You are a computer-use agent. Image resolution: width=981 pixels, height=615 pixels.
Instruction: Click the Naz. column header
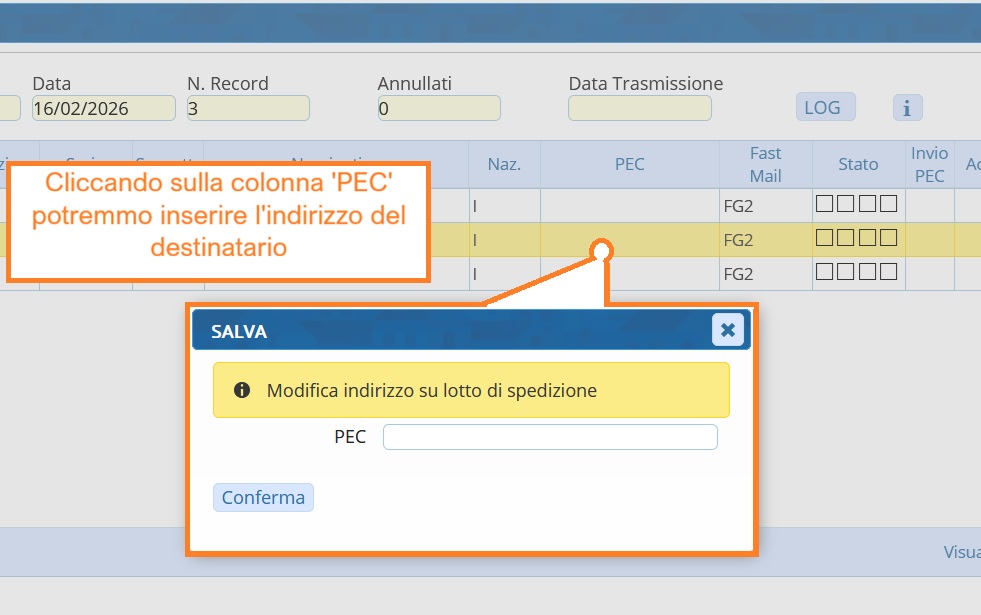tap(504, 164)
